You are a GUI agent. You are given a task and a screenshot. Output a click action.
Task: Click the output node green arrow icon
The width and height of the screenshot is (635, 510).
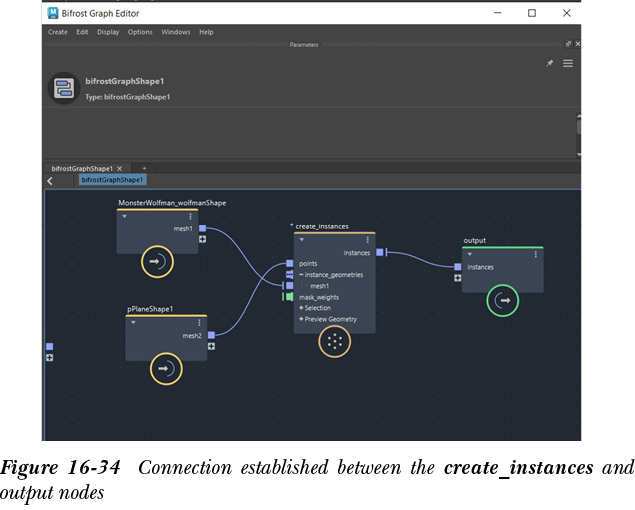point(504,300)
